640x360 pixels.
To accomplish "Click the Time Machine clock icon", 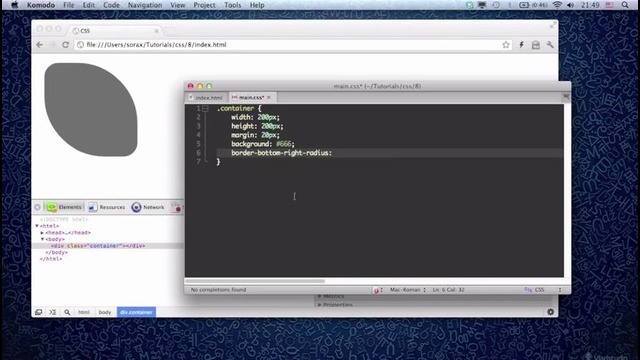I will (x=496, y=5).
